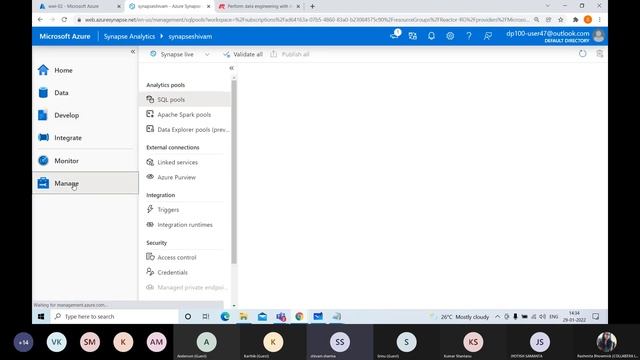Open the feedback icon in header

click(x=487, y=36)
